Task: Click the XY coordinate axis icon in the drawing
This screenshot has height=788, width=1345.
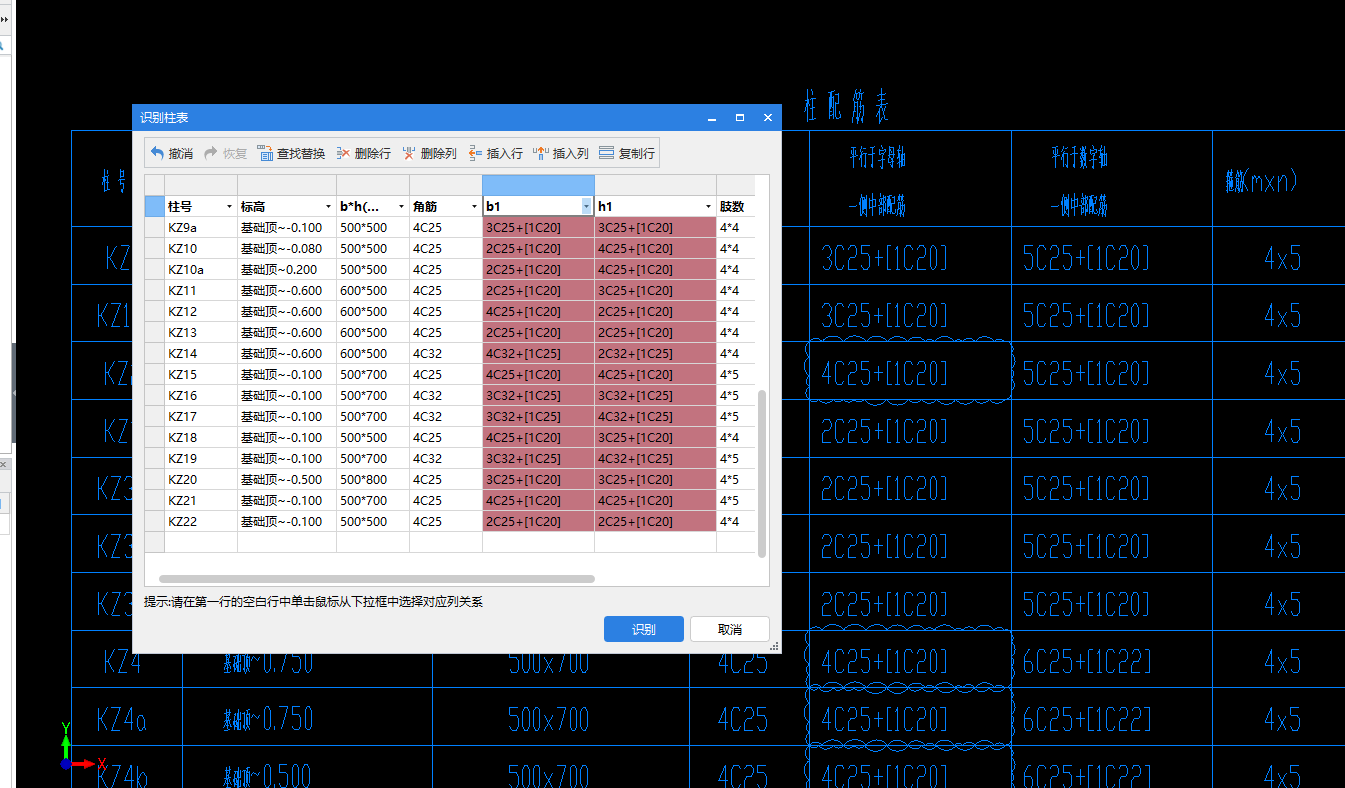Action: [82, 747]
